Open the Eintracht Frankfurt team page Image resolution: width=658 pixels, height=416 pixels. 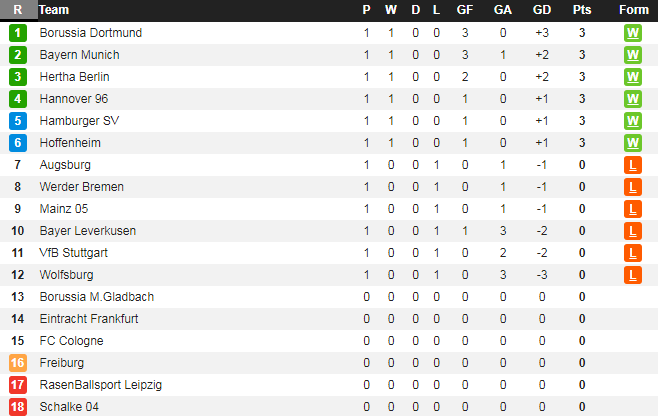(x=89, y=319)
